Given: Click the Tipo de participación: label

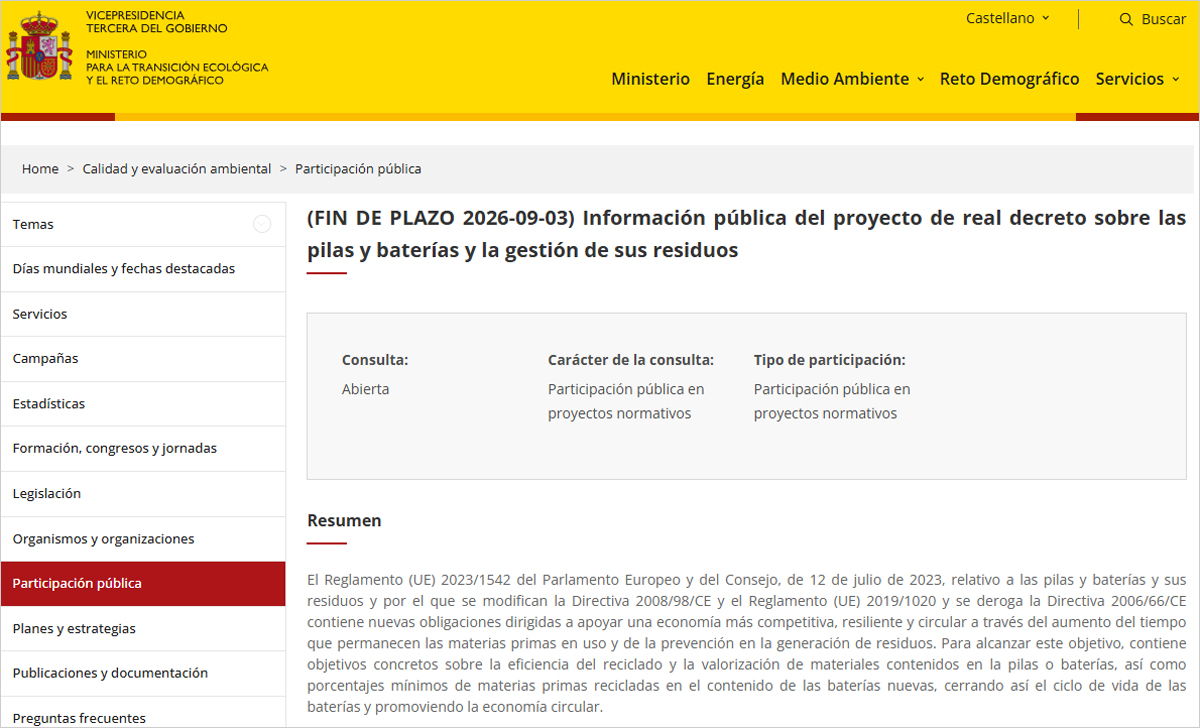Looking at the screenshot, I should (830, 360).
